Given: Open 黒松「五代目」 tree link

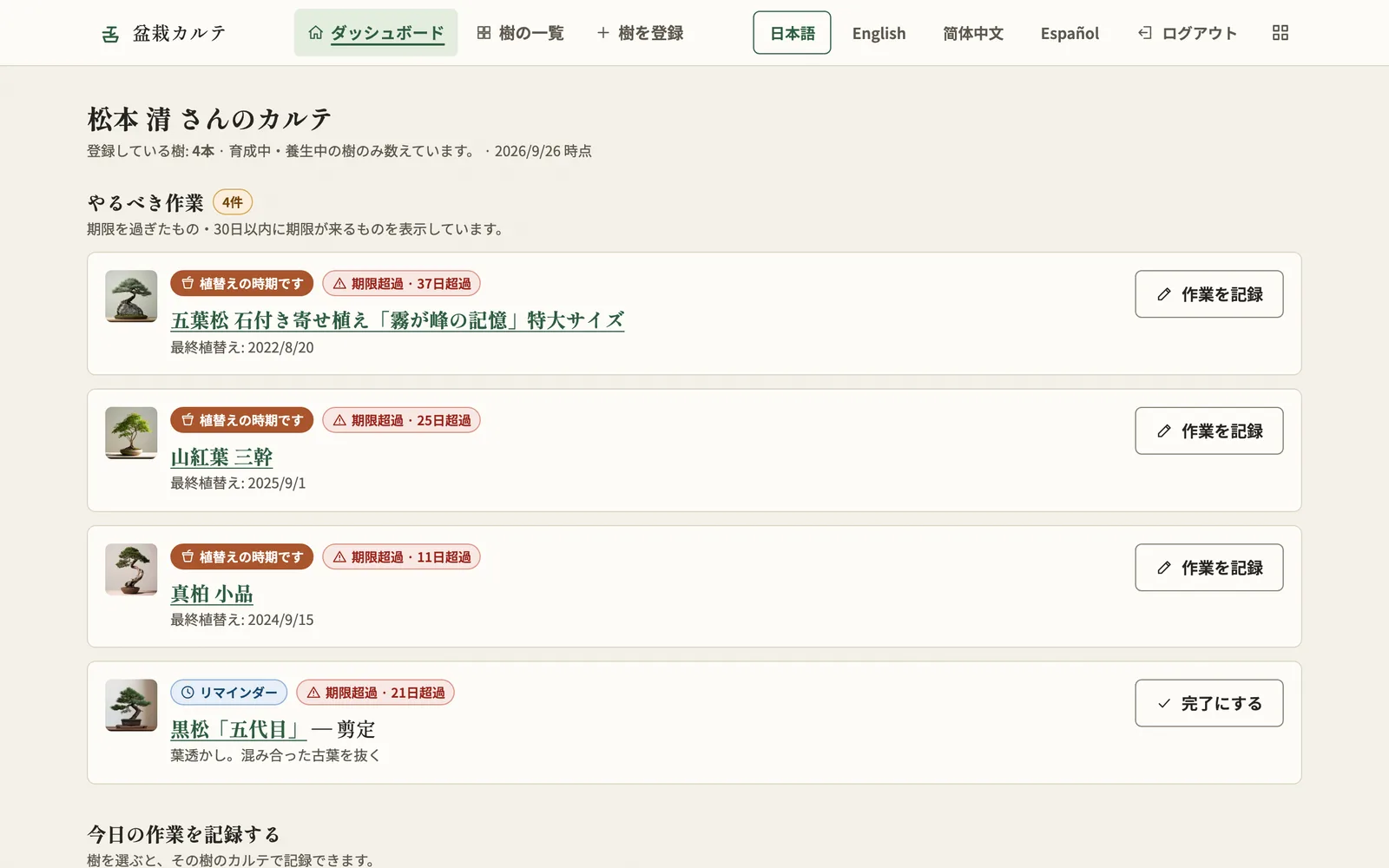Looking at the screenshot, I should pyautogui.click(x=239, y=729).
